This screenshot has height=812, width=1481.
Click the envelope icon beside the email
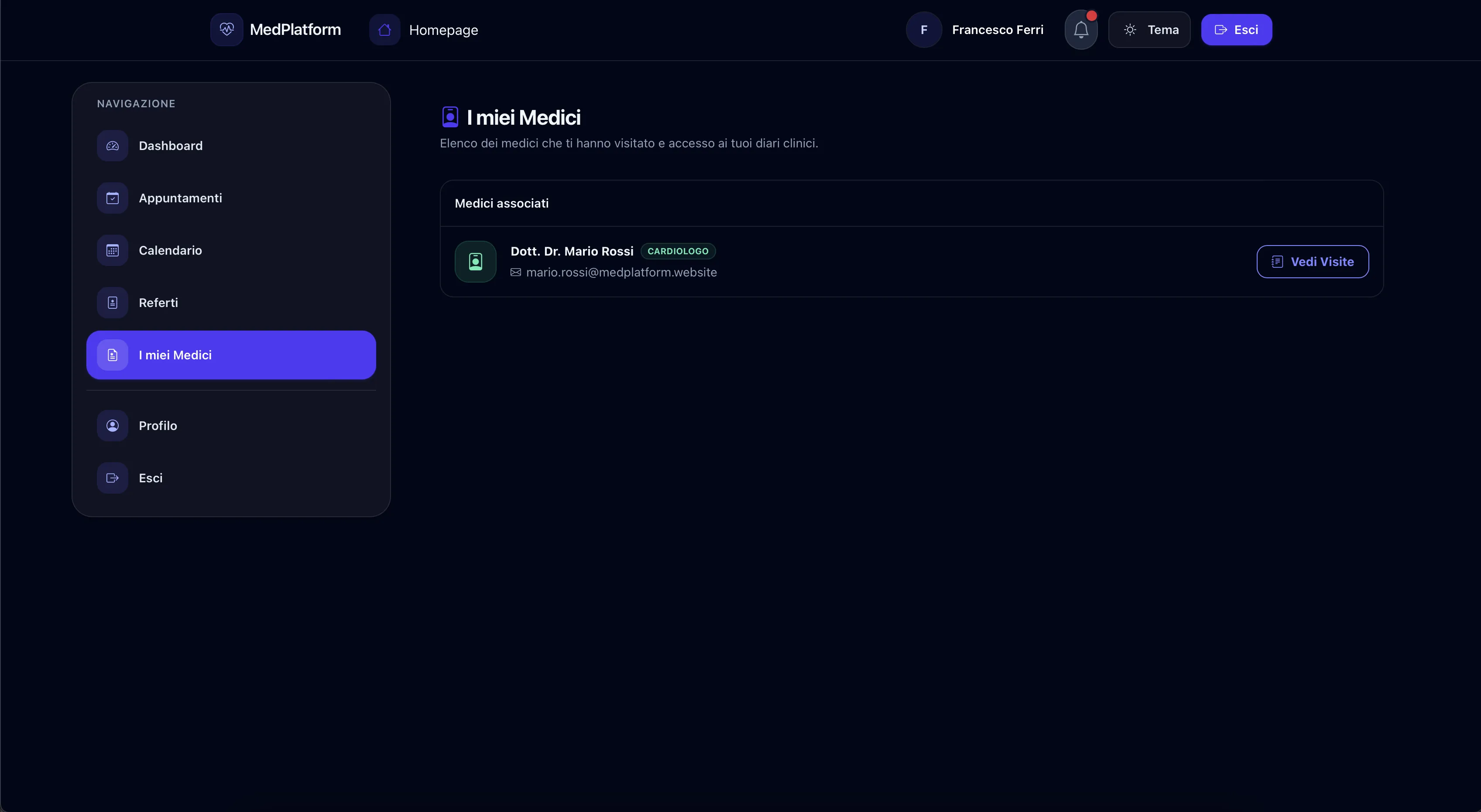(516, 273)
